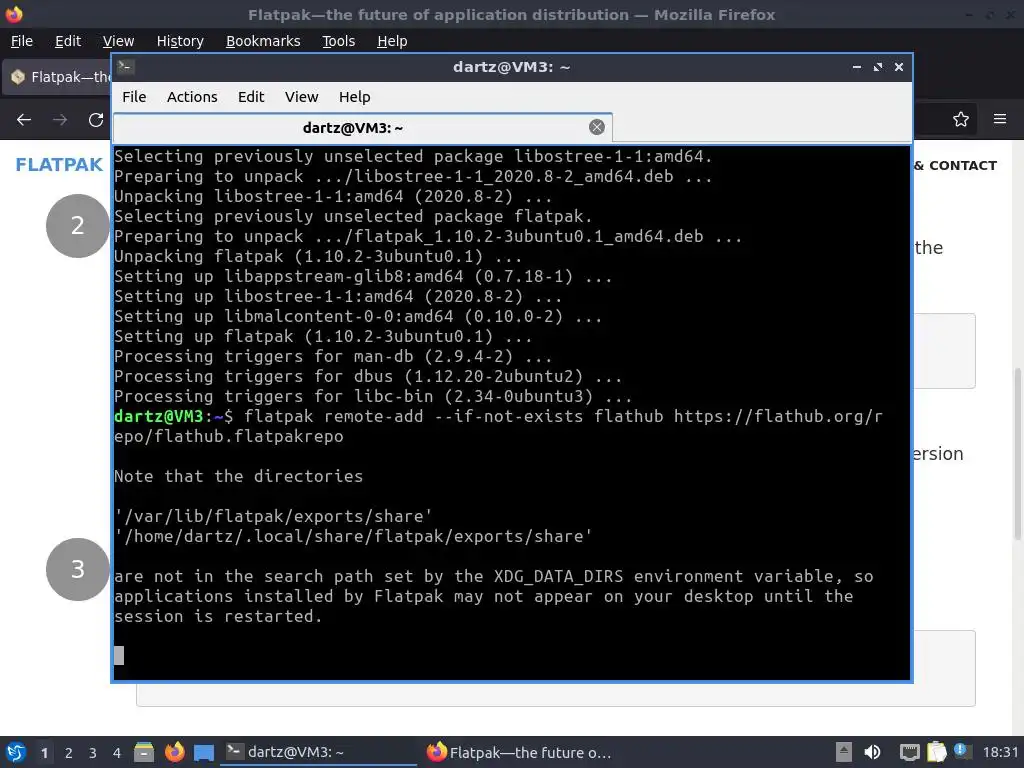Open the removable media eject tray icon
Screen dimensions: 1024x768
(844, 752)
